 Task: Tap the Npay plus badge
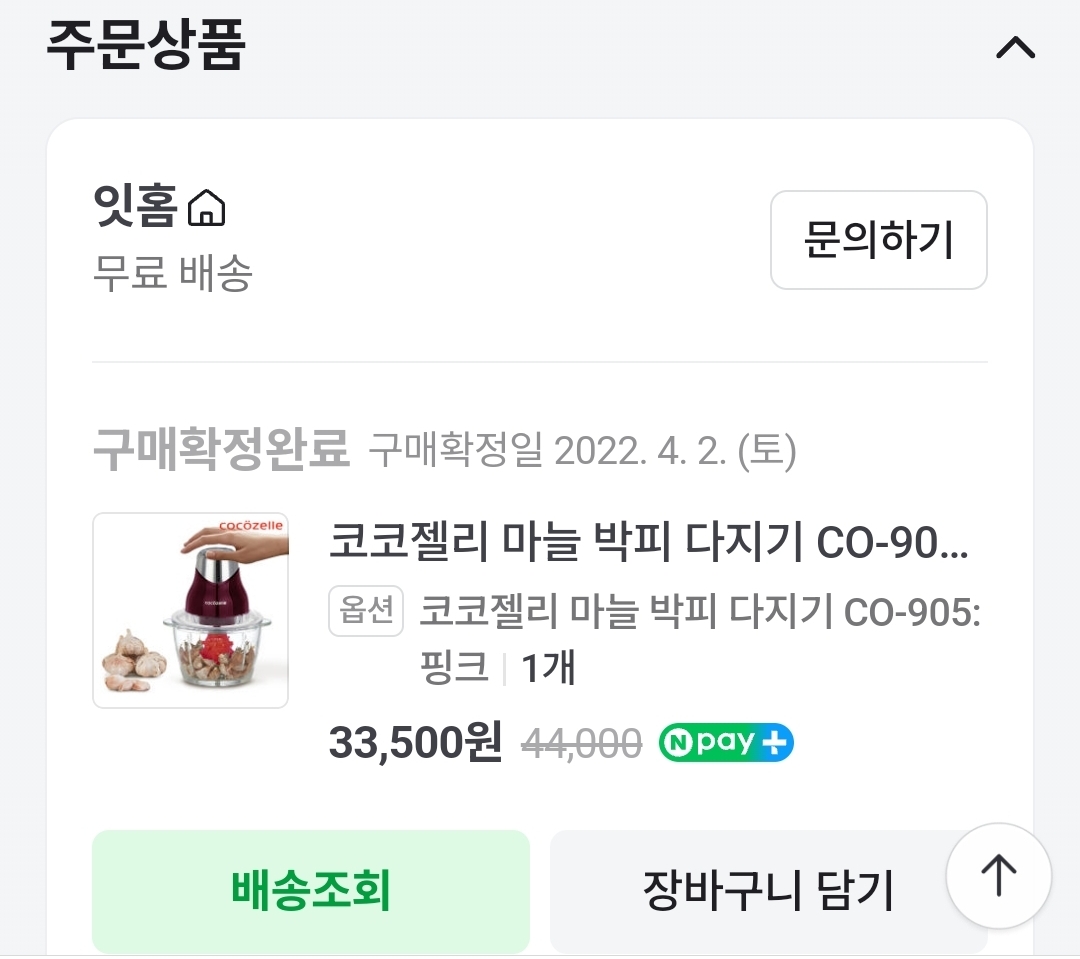coord(726,743)
